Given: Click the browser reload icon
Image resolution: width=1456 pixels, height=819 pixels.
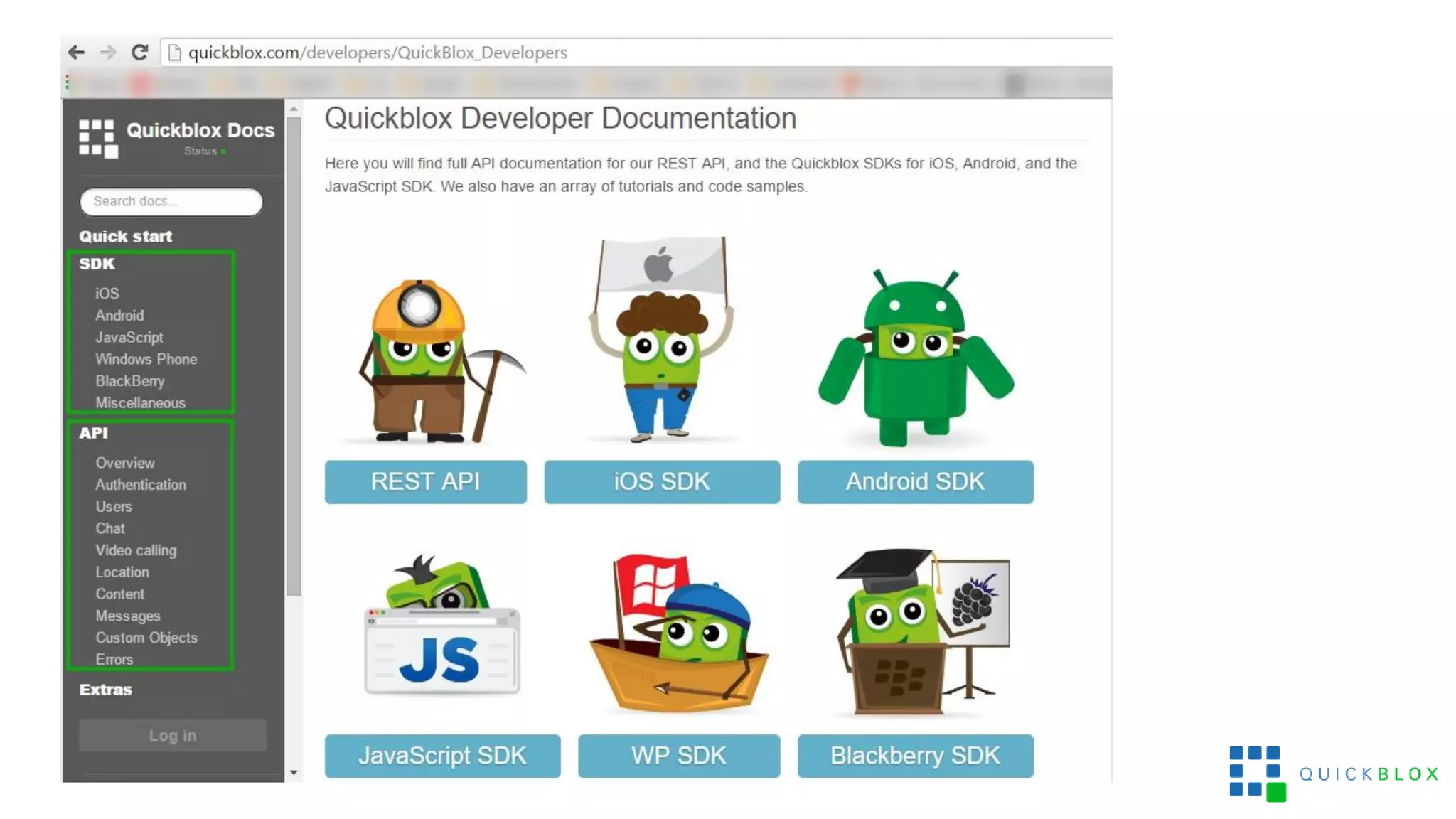Looking at the screenshot, I should (x=140, y=53).
